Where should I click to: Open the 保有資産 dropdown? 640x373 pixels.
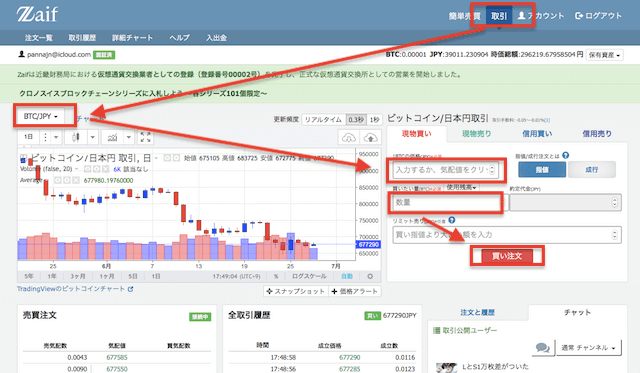(x=604, y=55)
